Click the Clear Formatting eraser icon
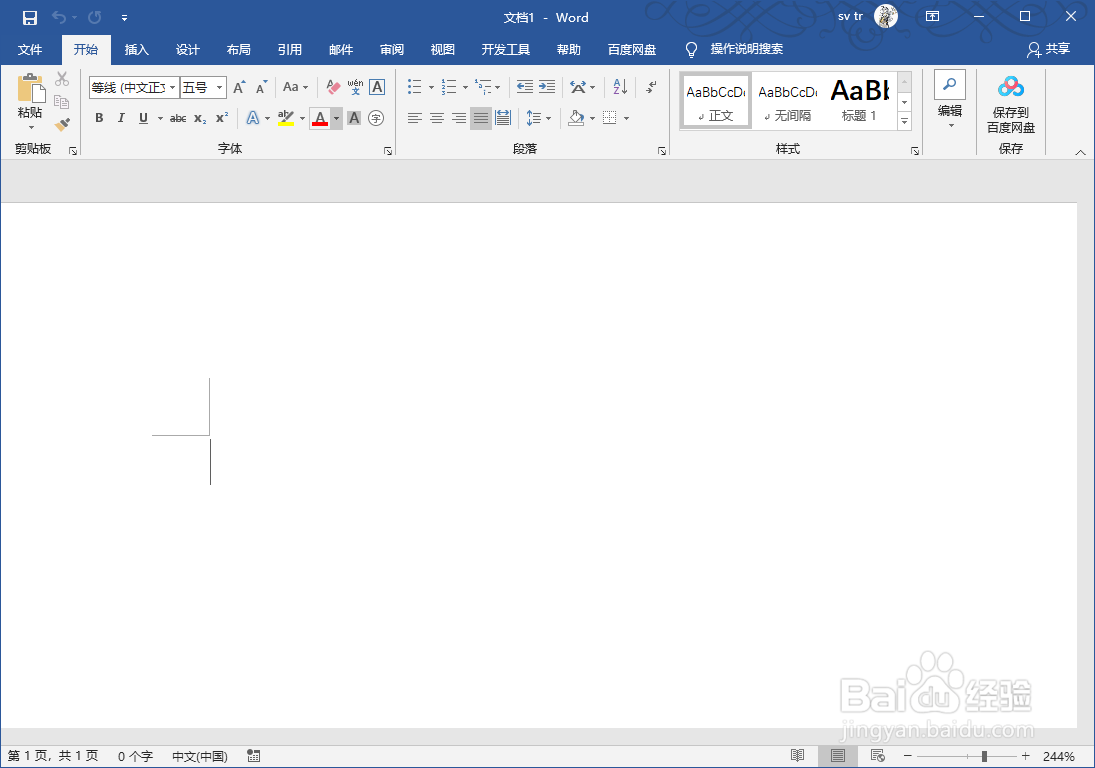1095x768 pixels. click(x=333, y=87)
